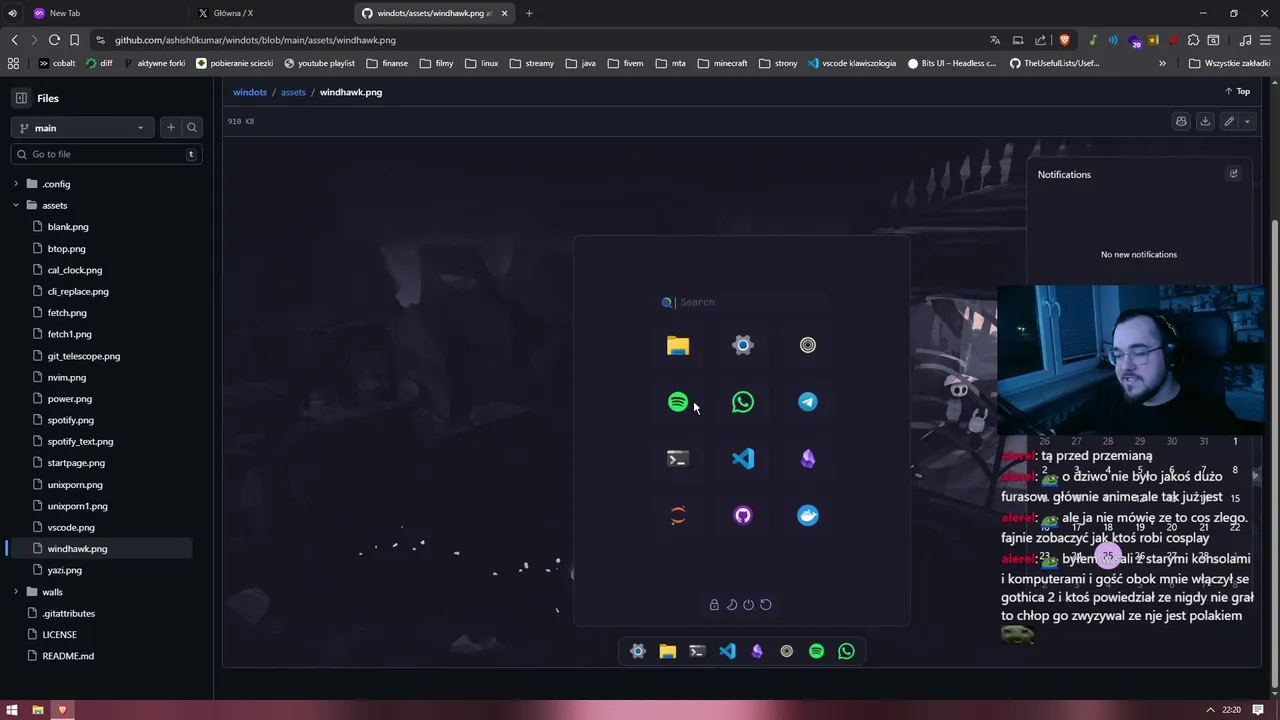Open vscode.png in the file tree

(71, 528)
